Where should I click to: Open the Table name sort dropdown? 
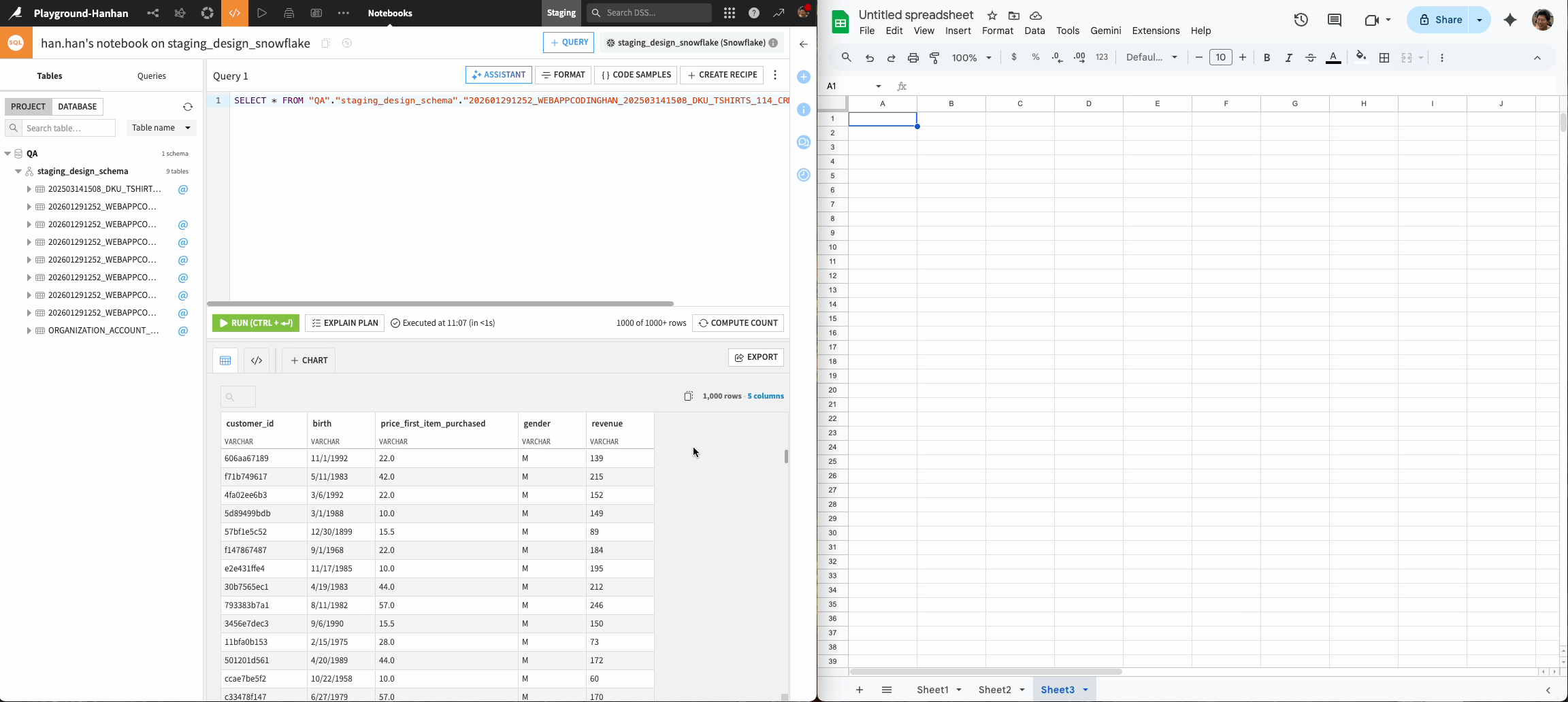click(161, 128)
